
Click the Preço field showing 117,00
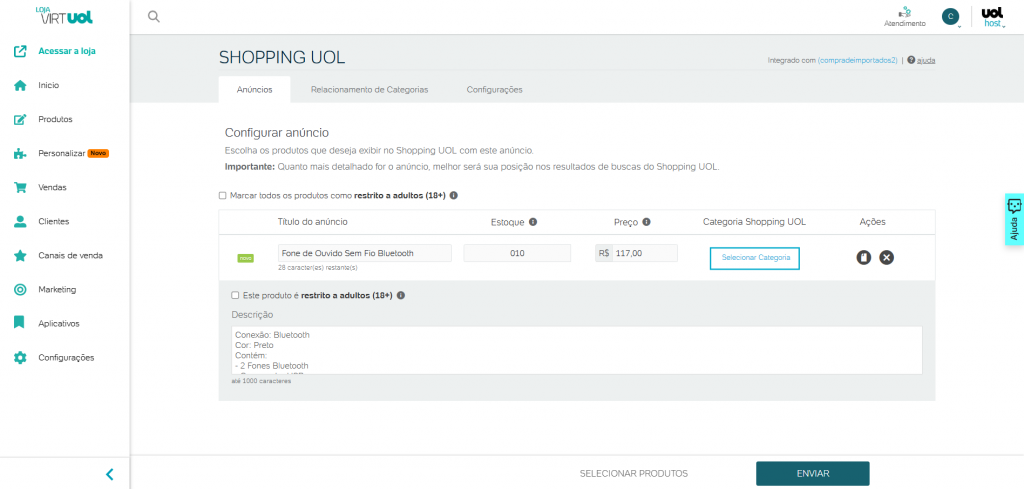tap(645, 253)
